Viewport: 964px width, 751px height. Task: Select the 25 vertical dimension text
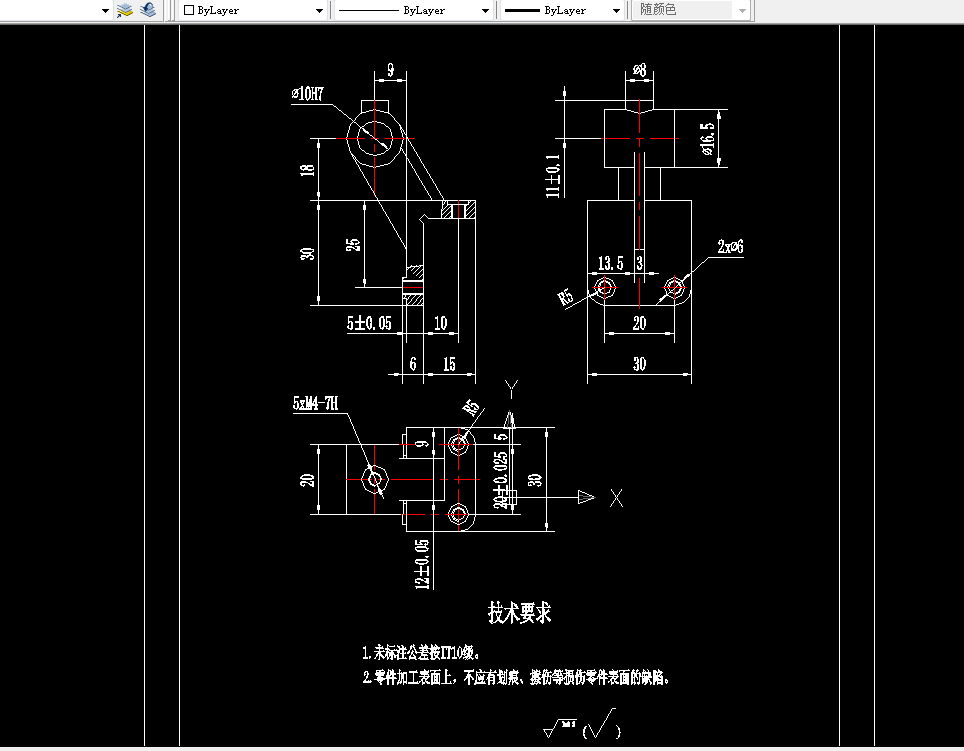click(353, 245)
